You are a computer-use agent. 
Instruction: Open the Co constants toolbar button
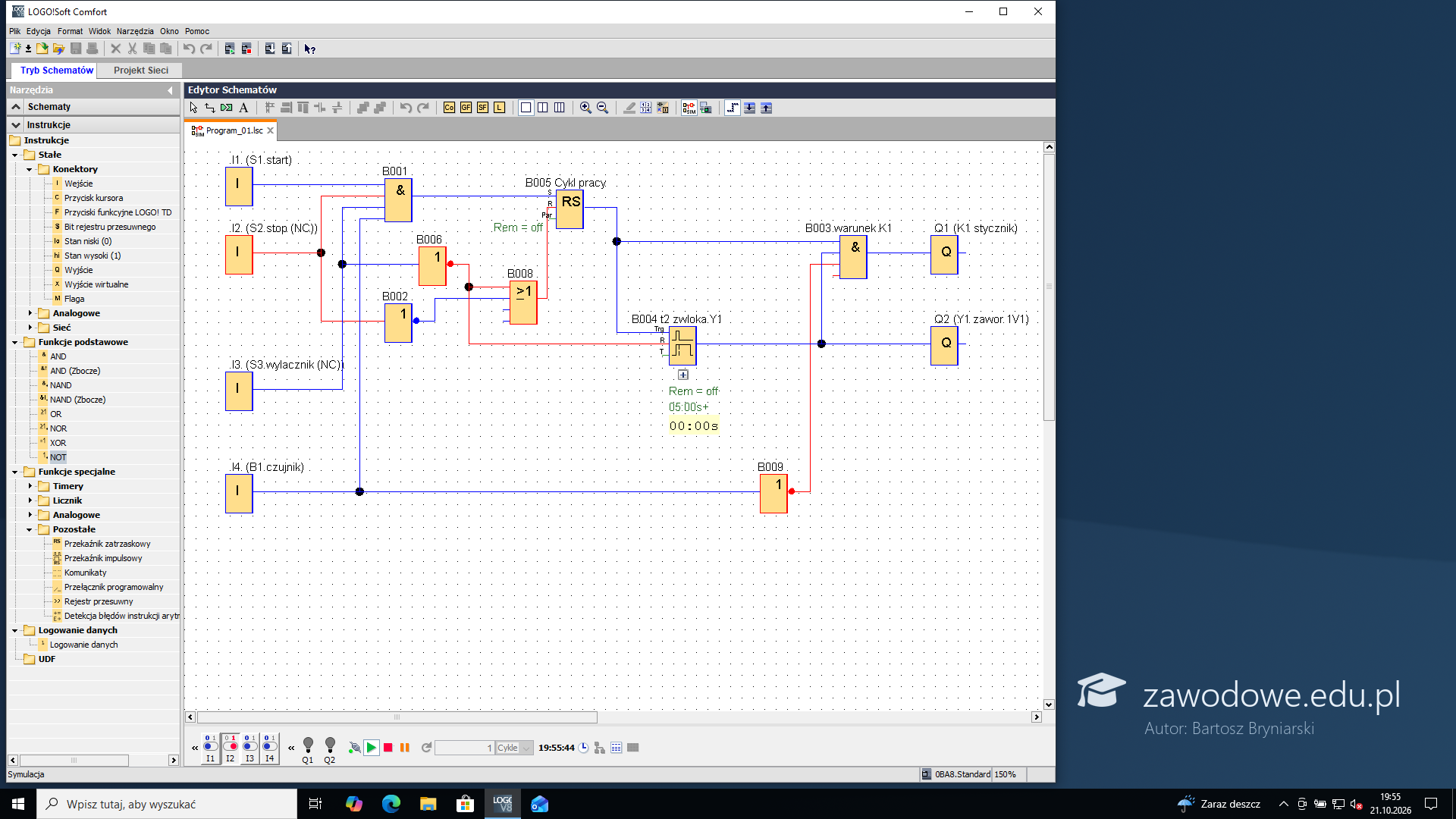tap(449, 108)
